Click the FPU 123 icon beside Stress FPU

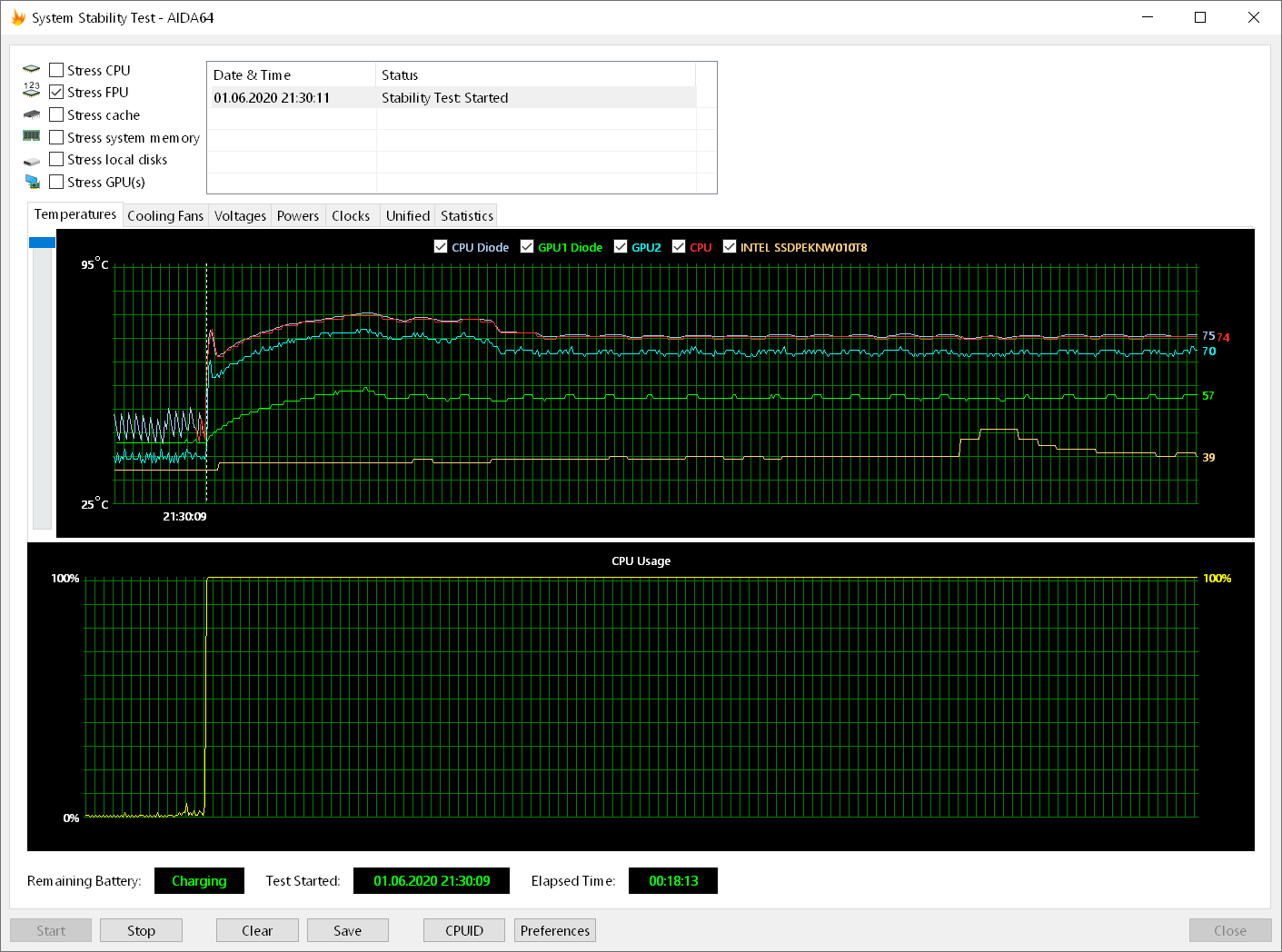tap(32, 90)
